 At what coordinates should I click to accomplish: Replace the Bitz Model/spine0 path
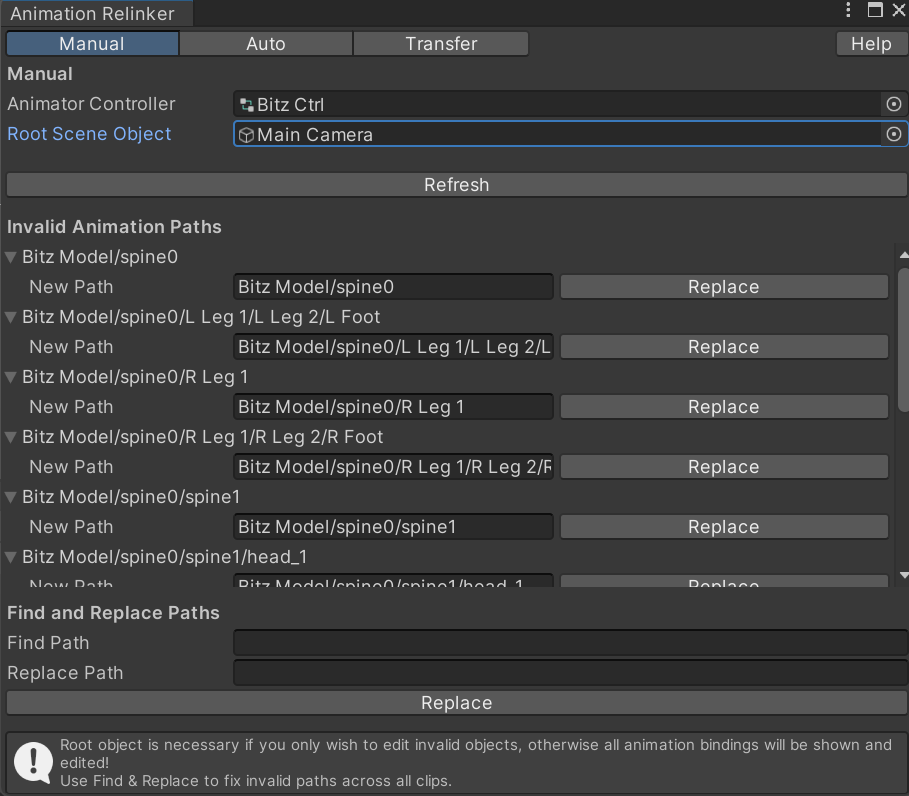(724, 287)
